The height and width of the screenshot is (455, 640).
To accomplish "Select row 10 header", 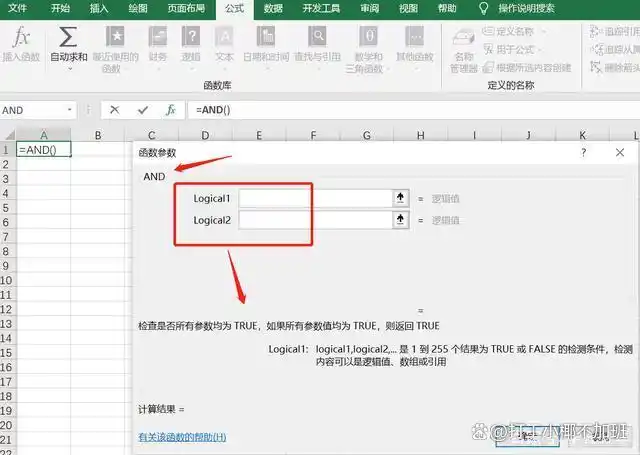I will pos(7,280).
